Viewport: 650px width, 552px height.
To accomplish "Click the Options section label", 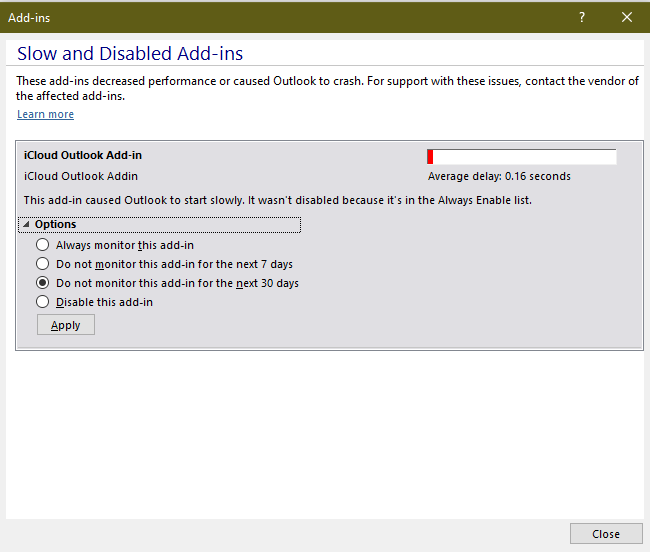I will tap(55, 225).
